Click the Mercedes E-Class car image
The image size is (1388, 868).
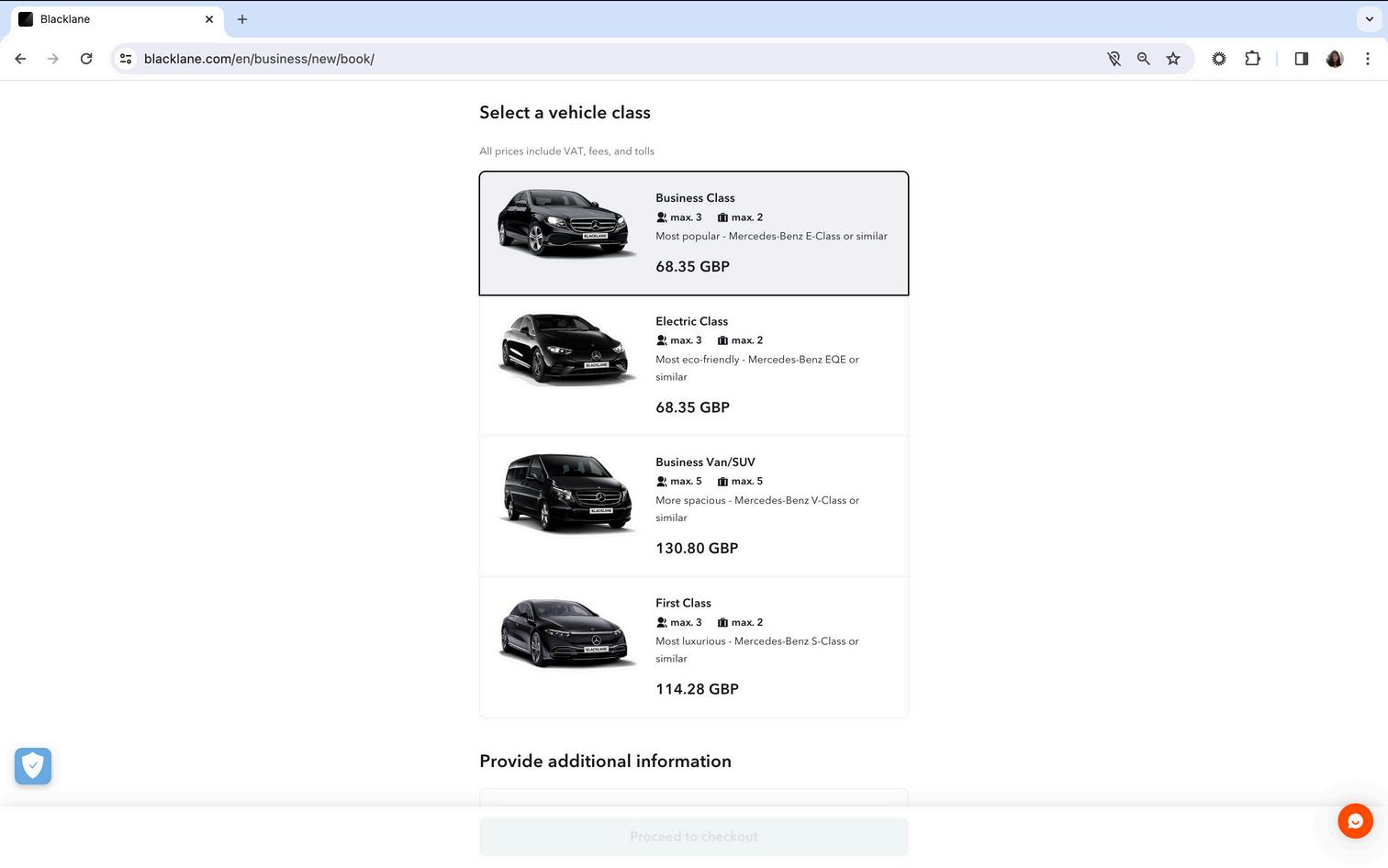pyautogui.click(x=565, y=223)
